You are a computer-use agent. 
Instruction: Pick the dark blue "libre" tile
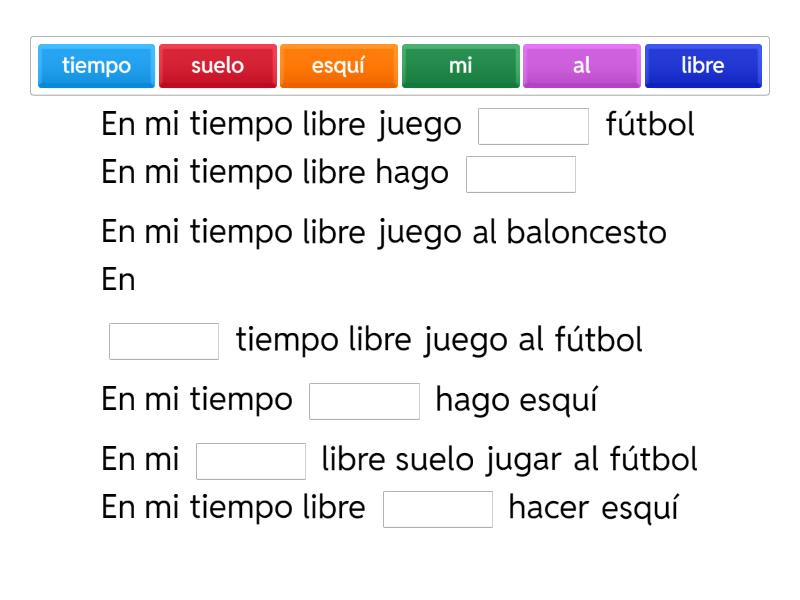[703, 66]
